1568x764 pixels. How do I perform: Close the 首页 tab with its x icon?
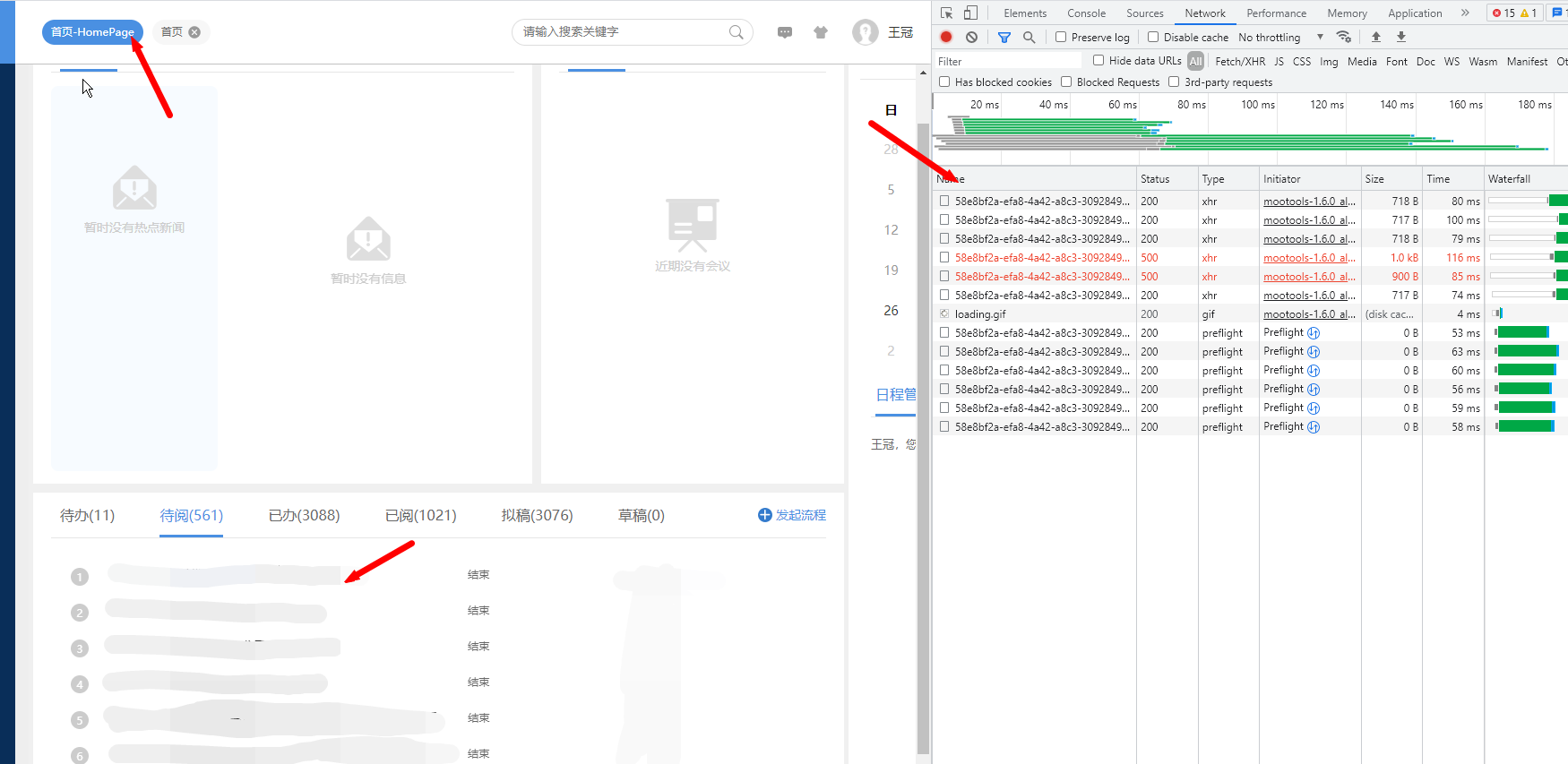coord(194,32)
